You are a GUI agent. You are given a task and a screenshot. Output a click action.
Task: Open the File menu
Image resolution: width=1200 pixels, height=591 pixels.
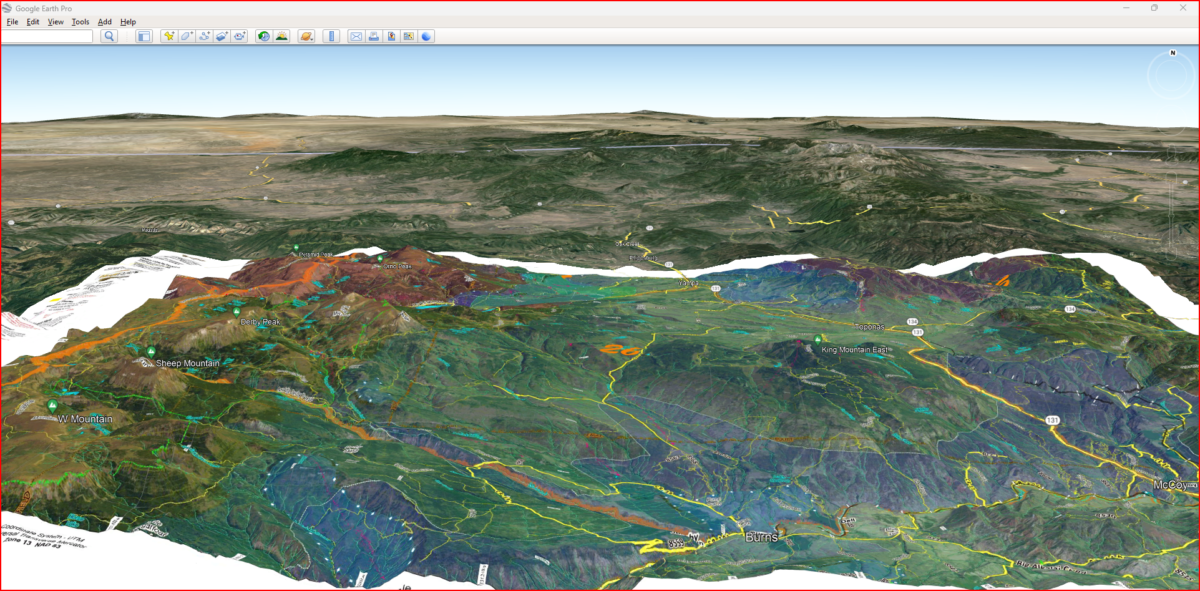coord(12,21)
